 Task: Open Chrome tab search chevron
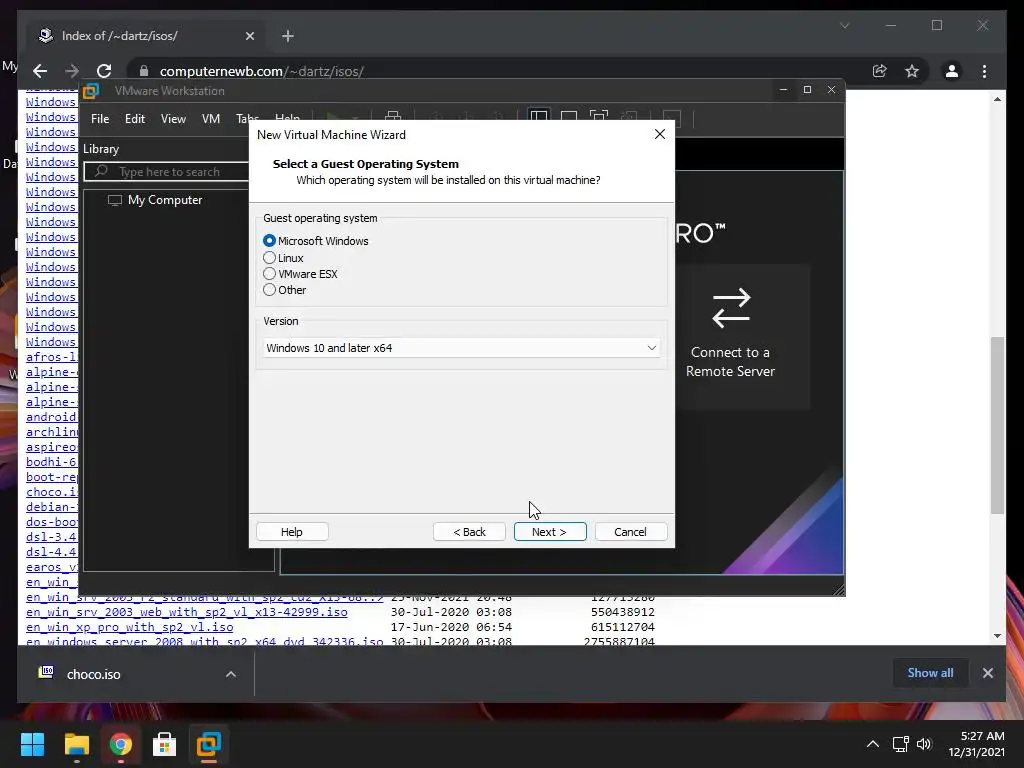844,25
